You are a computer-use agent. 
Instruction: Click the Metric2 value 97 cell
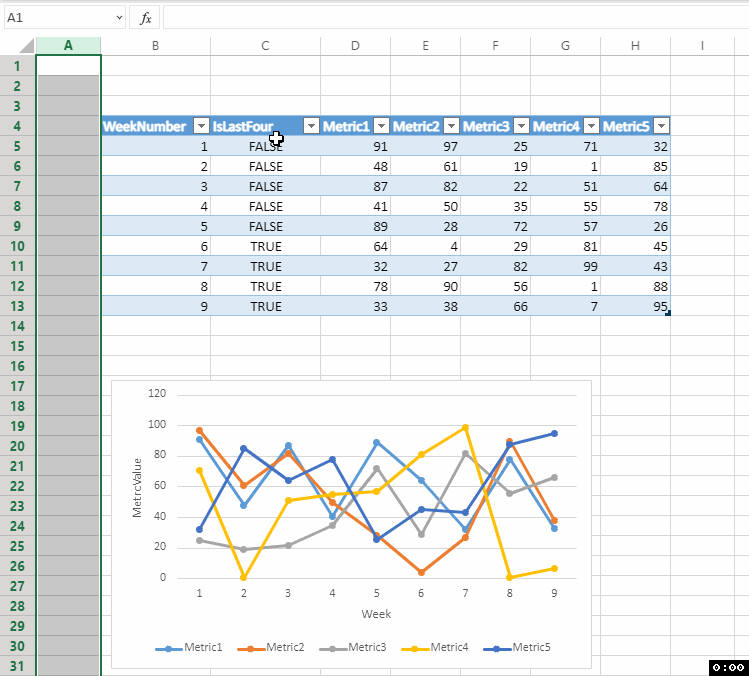(426, 146)
